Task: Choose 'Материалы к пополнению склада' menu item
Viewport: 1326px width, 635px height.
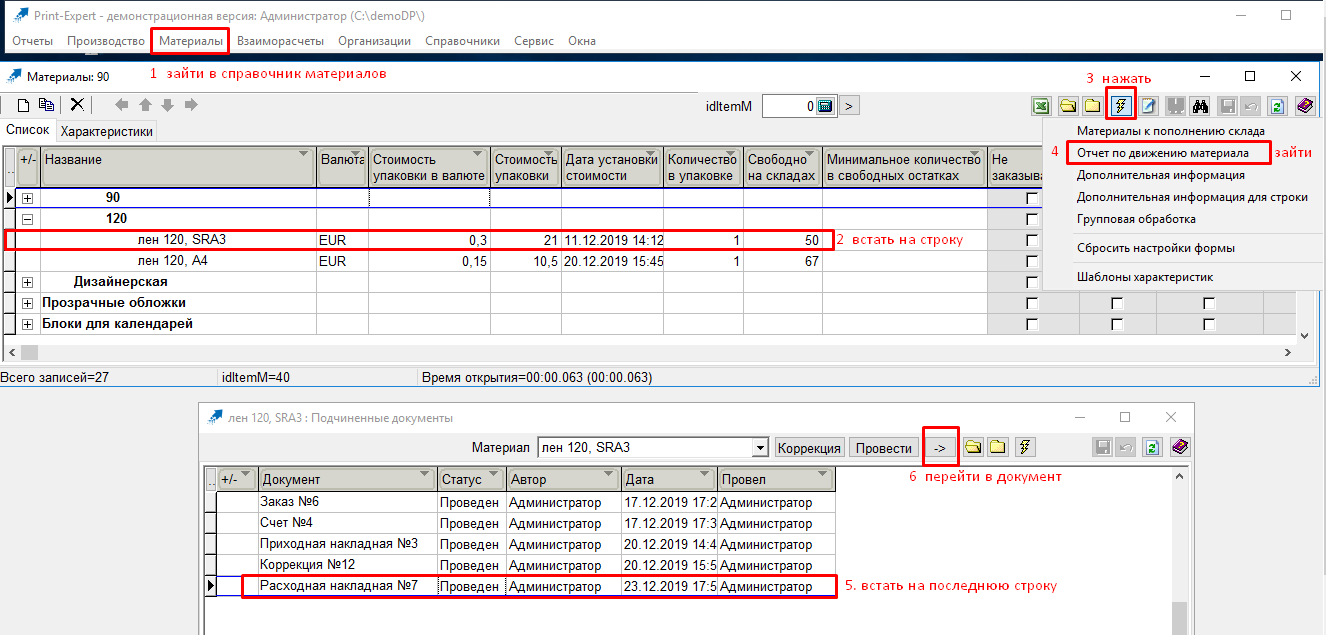Action: click(x=1171, y=131)
